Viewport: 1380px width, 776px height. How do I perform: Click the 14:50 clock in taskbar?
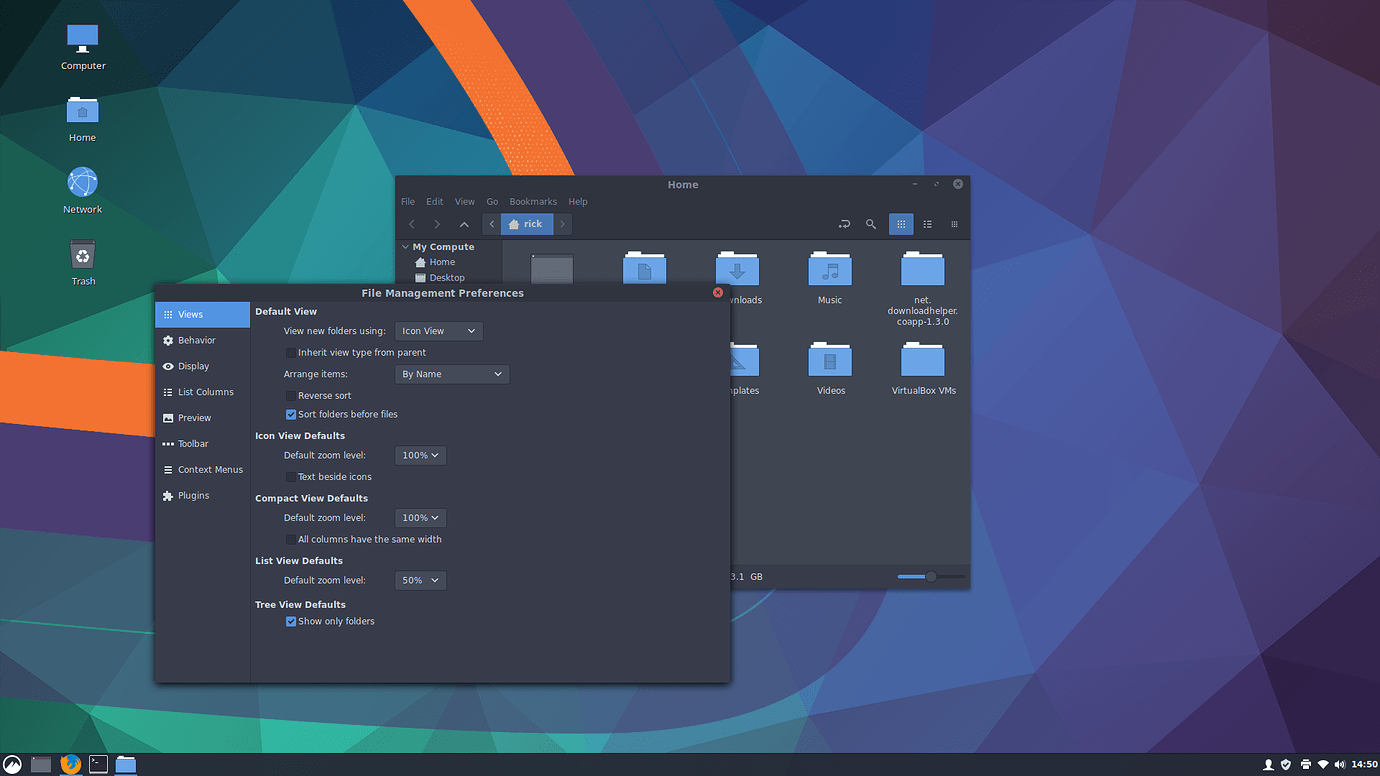point(1364,764)
